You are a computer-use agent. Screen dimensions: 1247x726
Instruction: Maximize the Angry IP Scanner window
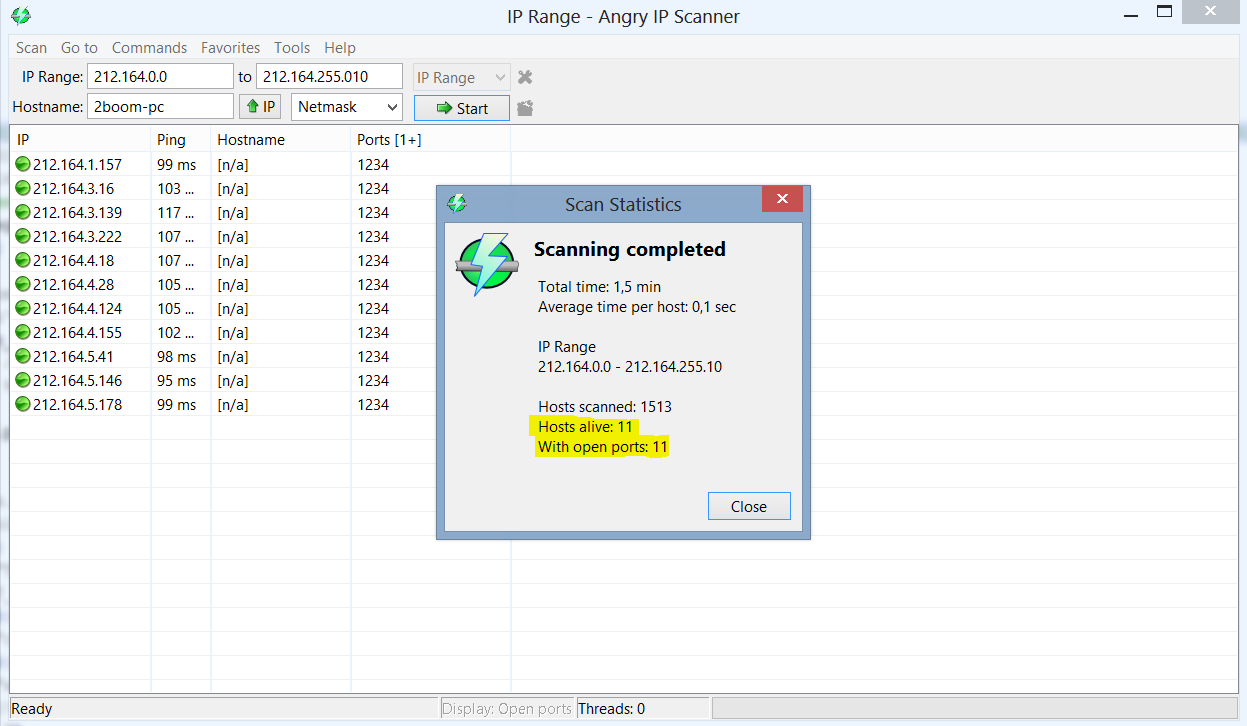(1165, 11)
